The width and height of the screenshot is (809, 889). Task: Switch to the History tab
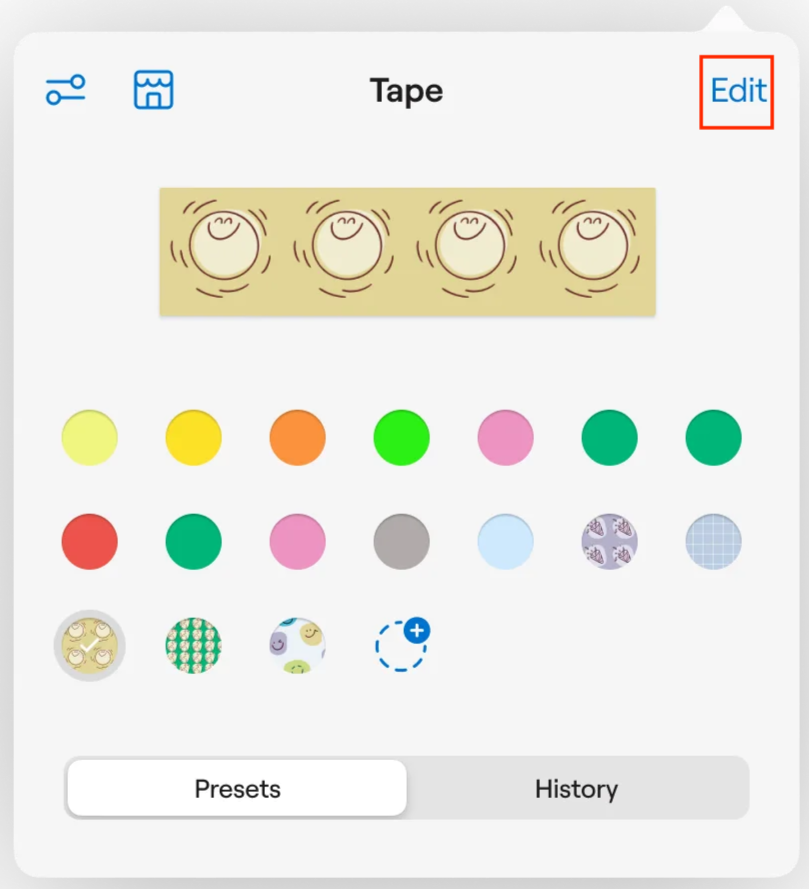click(x=576, y=789)
